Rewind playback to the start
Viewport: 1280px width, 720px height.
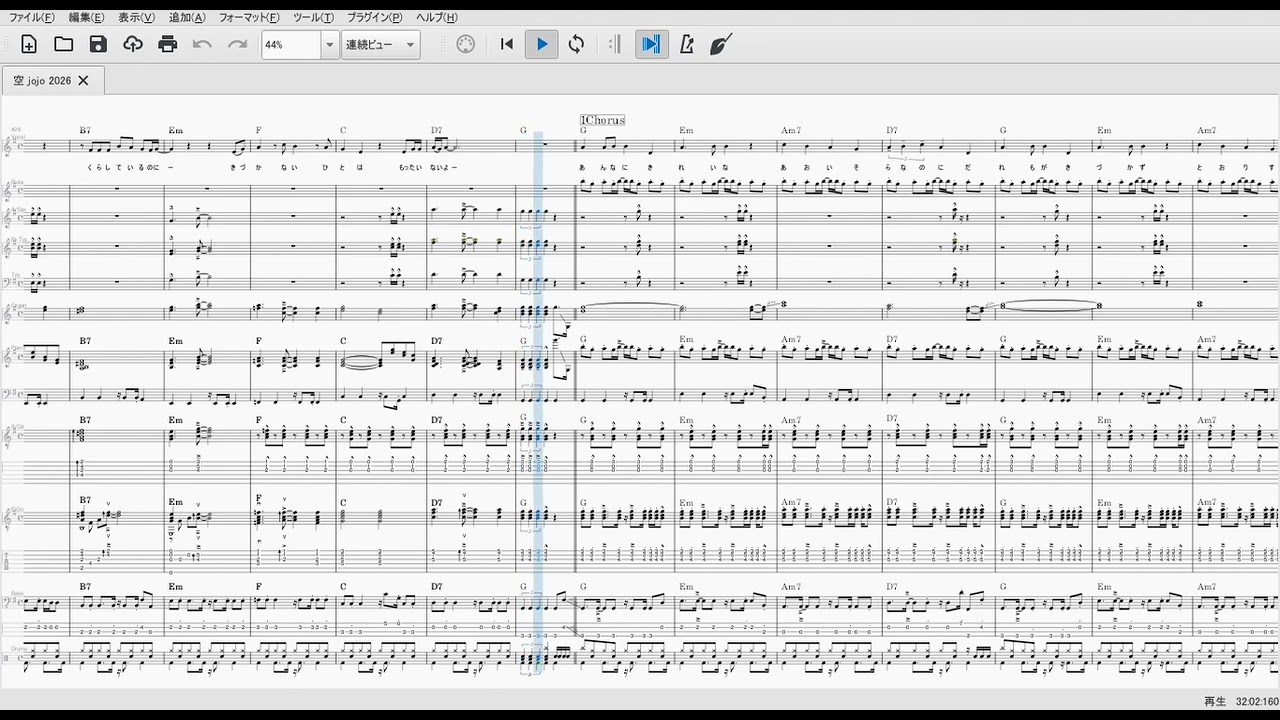[507, 44]
